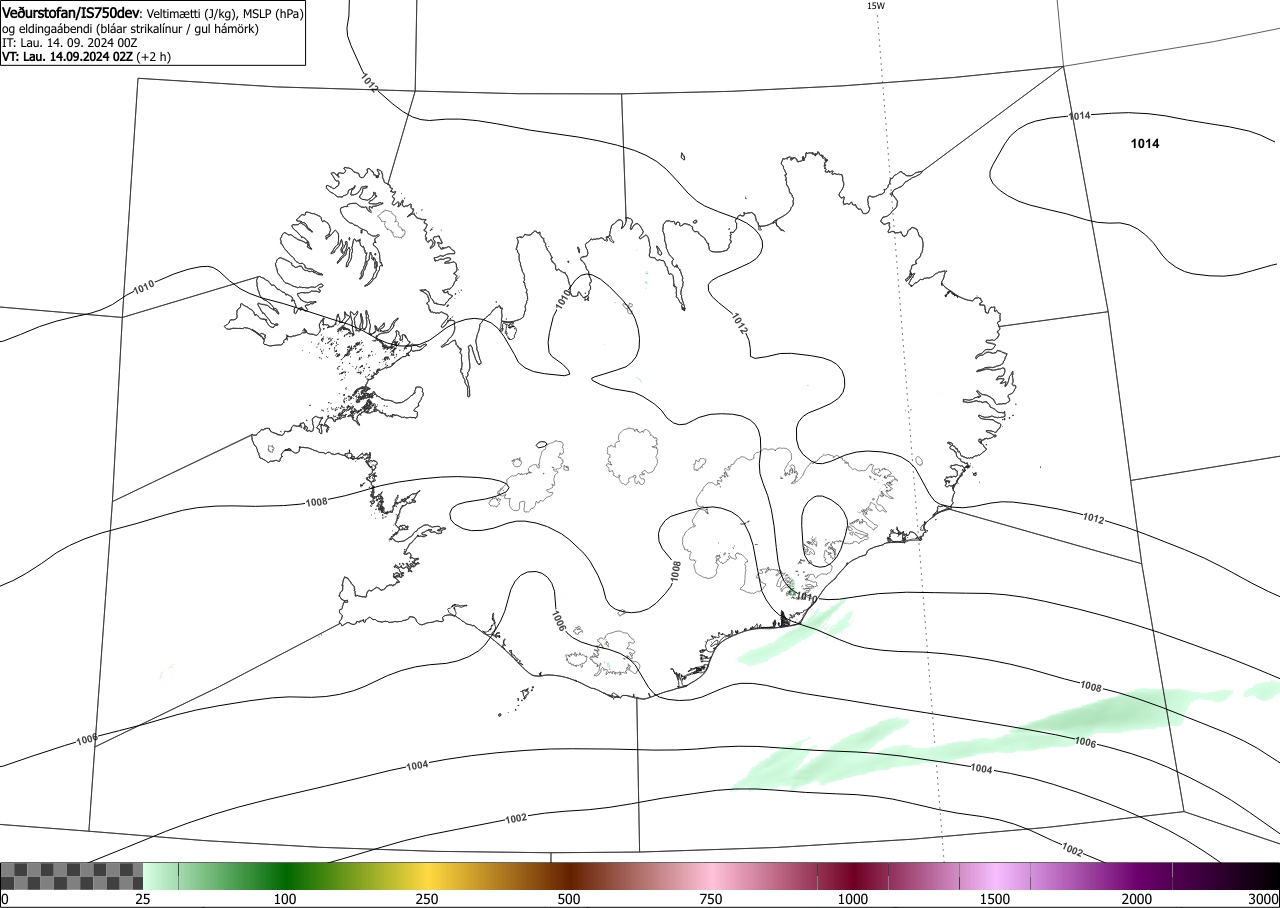Click the colorbar tick label 2000
Image resolution: width=1280 pixels, height=908 pixels.
(1137, 899)
